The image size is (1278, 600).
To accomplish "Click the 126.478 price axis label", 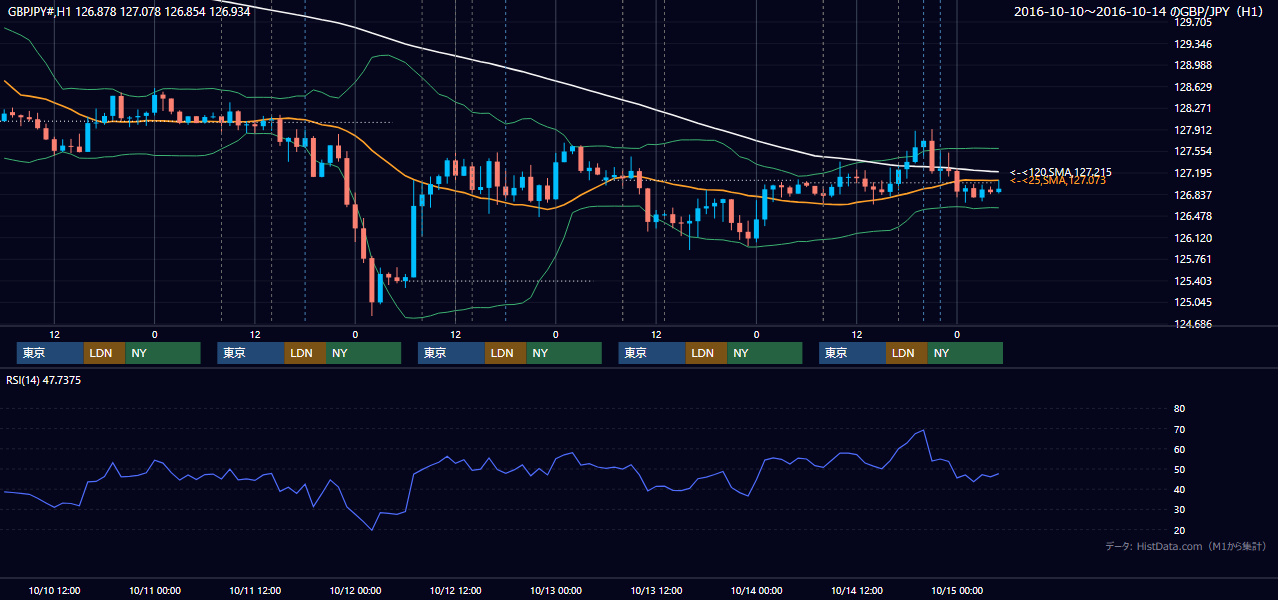I will tap(1192, 216).
